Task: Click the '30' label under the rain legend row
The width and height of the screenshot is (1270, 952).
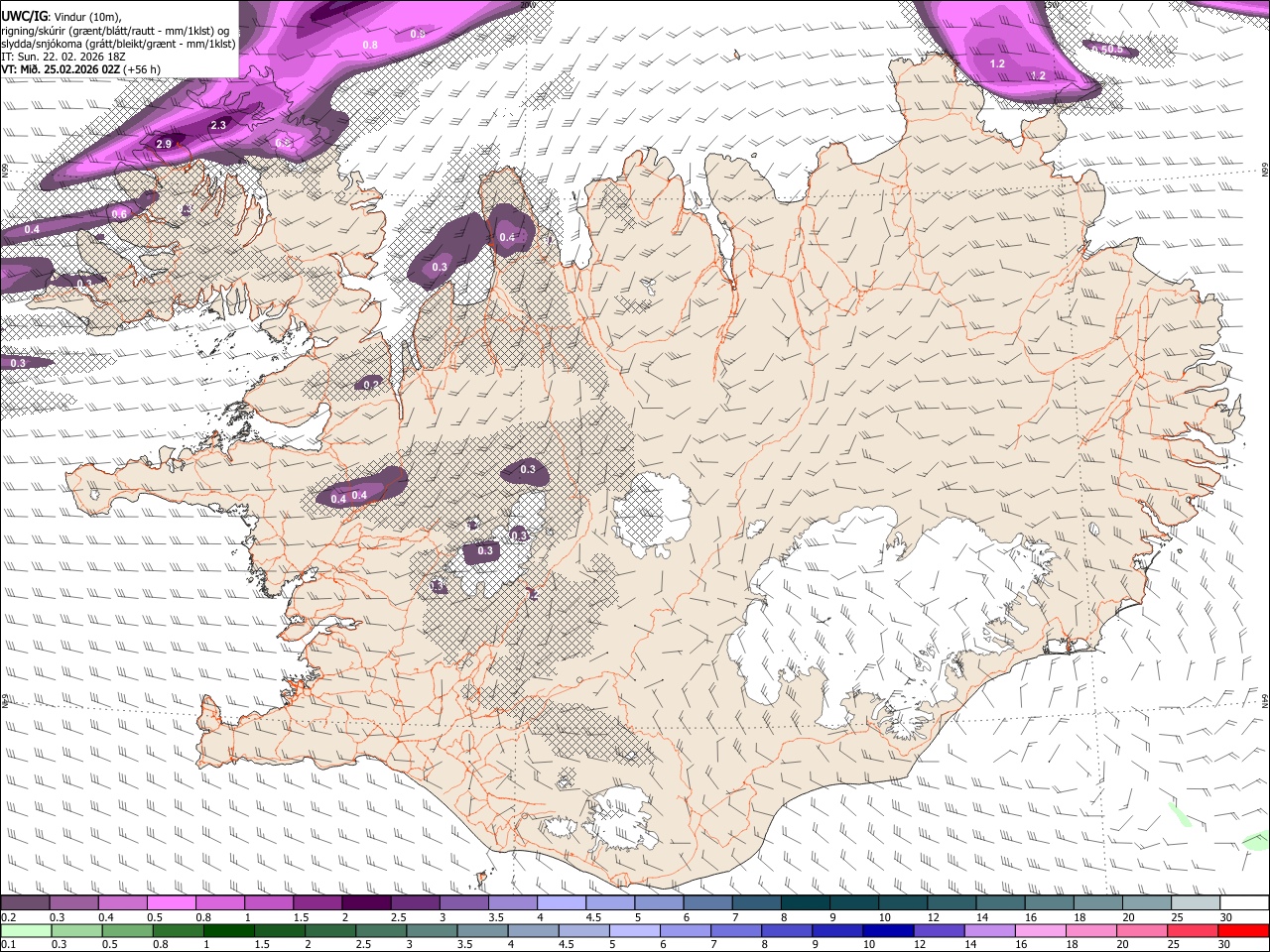Action: (1226, 944)
